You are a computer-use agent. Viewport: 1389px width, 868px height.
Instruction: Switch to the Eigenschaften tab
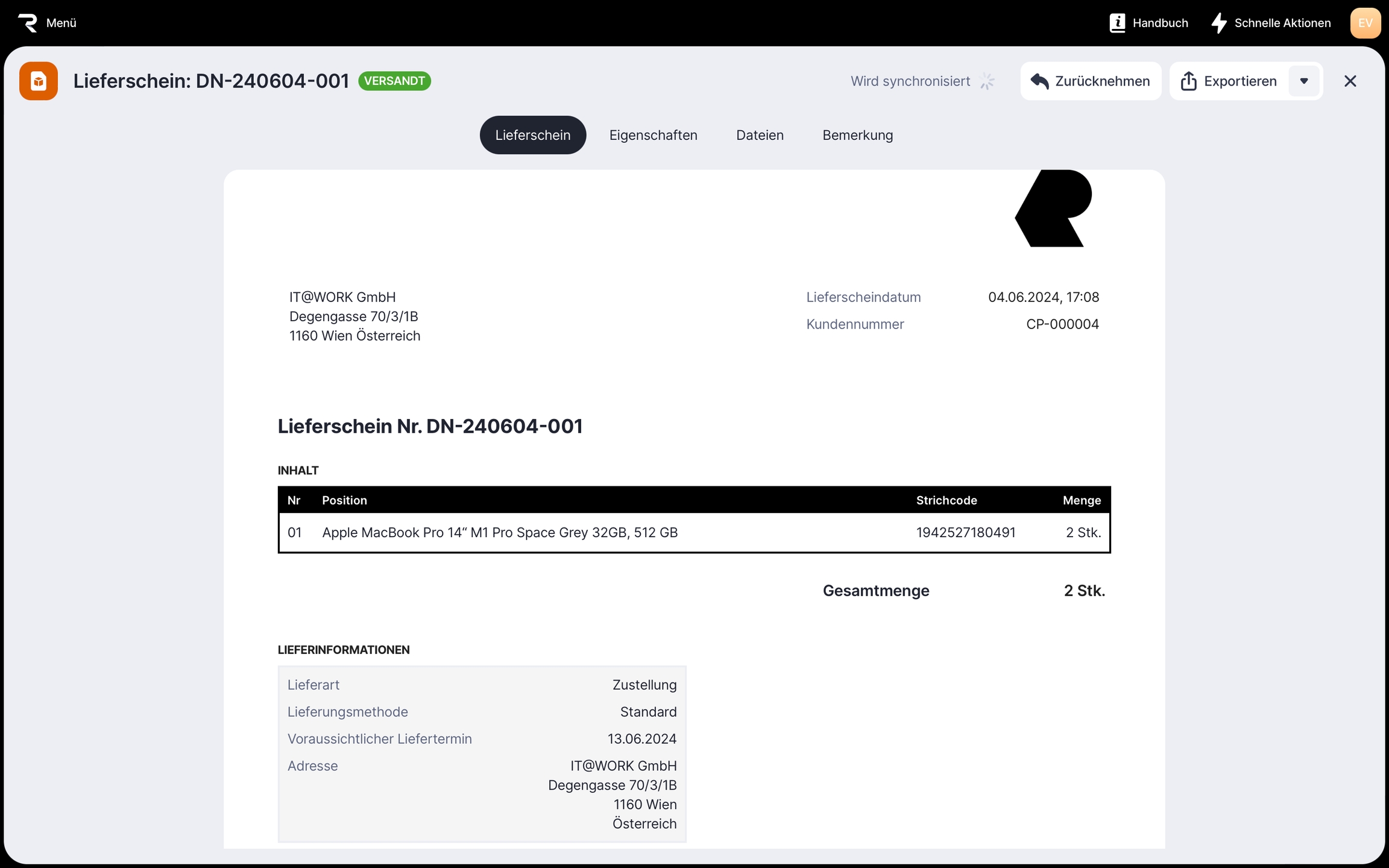point(653,135)
